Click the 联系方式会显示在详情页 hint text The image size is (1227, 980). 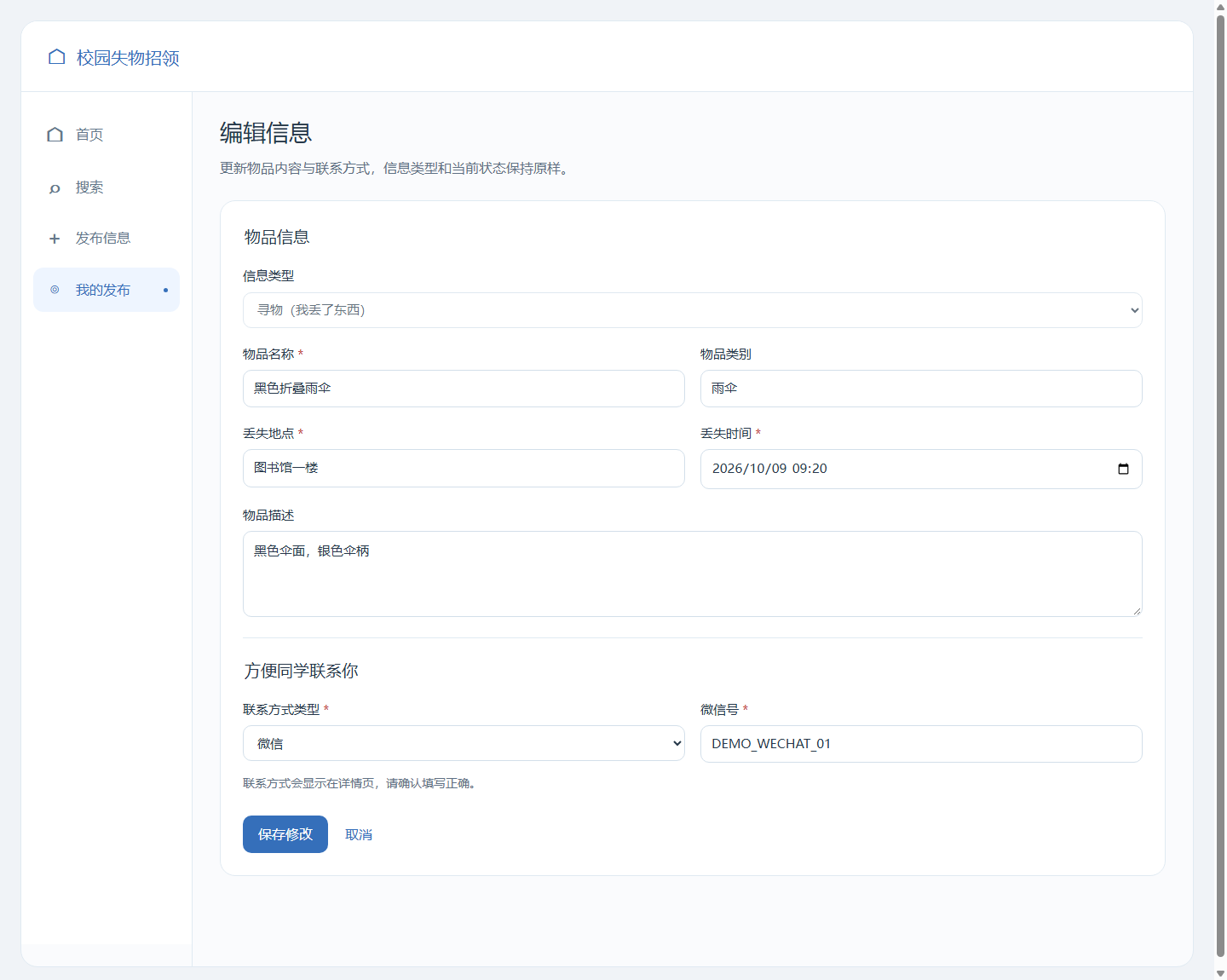[x=361, y=783]
